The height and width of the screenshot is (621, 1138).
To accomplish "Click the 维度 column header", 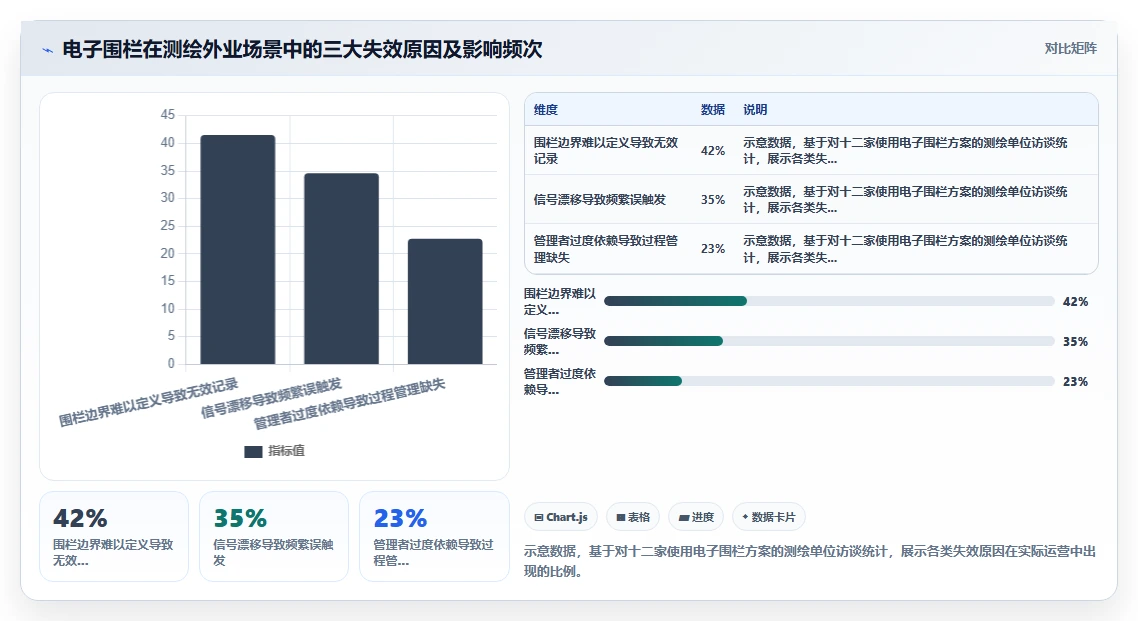I will tap(546, 110).
